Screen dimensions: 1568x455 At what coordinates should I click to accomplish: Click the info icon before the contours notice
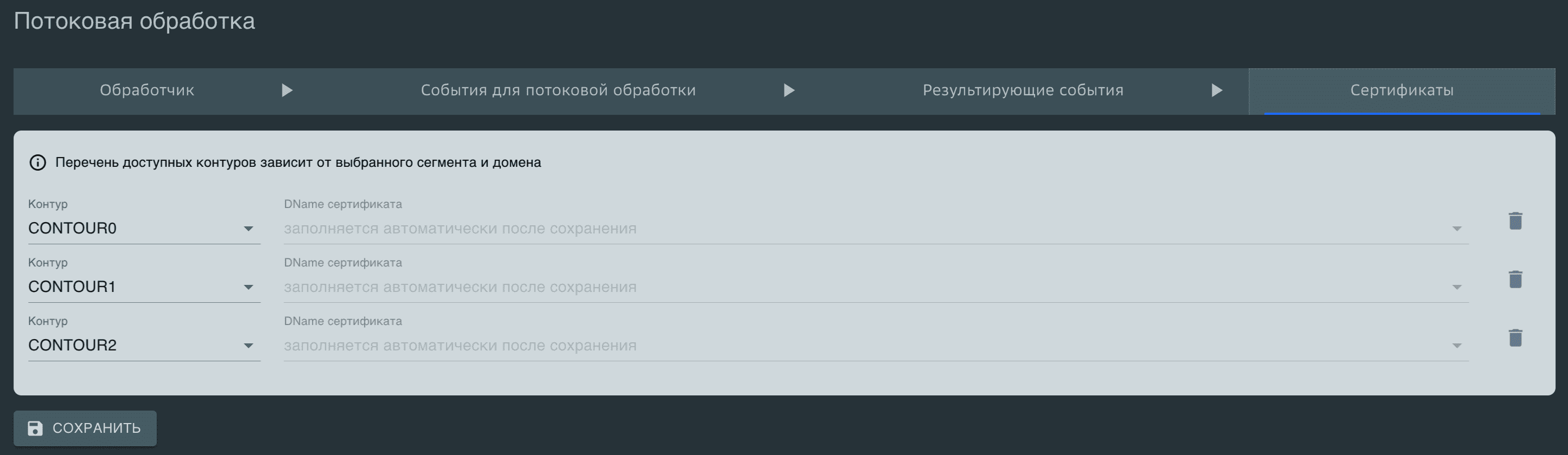coord(38,162)
